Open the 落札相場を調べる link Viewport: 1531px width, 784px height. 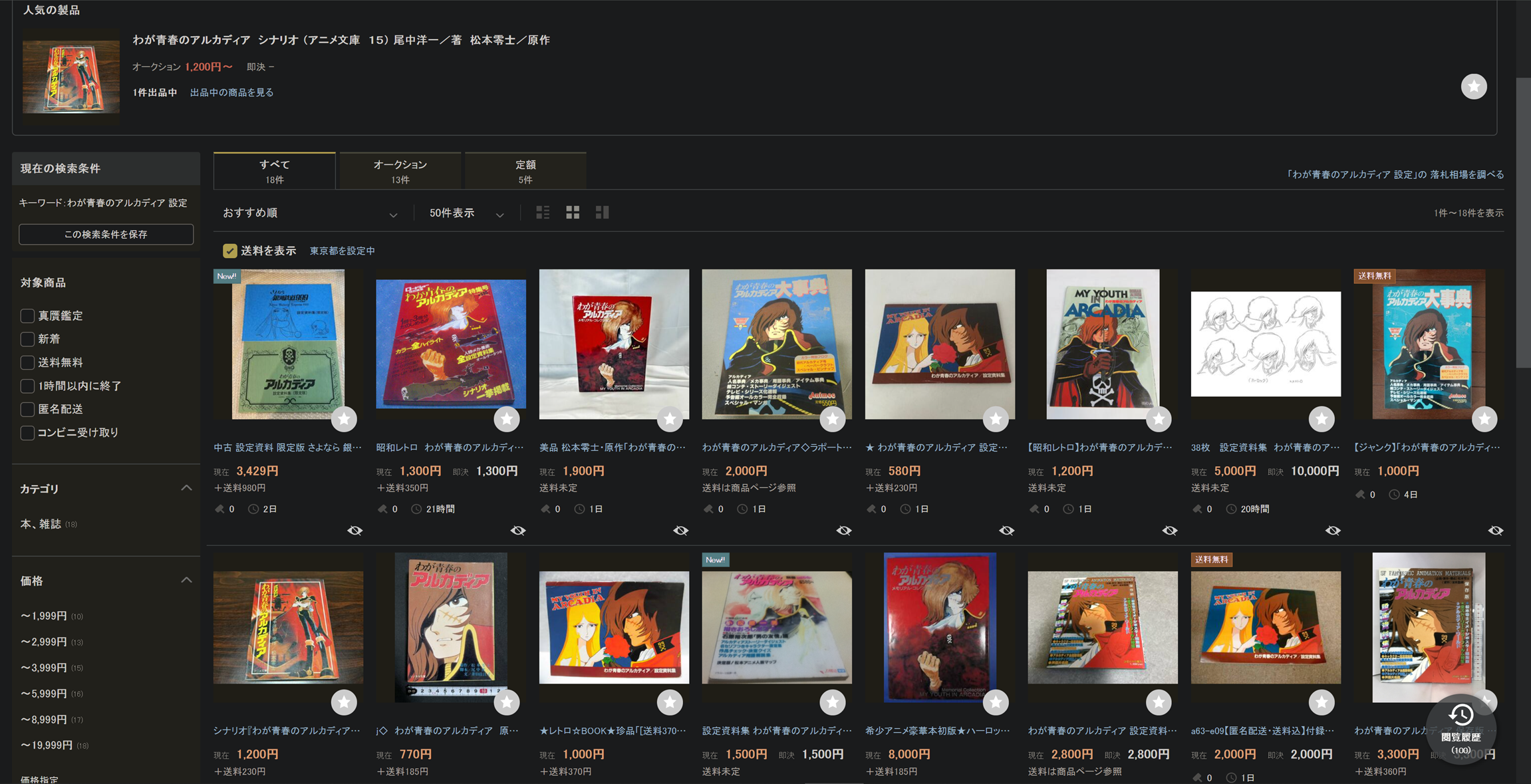(1466, 175)
